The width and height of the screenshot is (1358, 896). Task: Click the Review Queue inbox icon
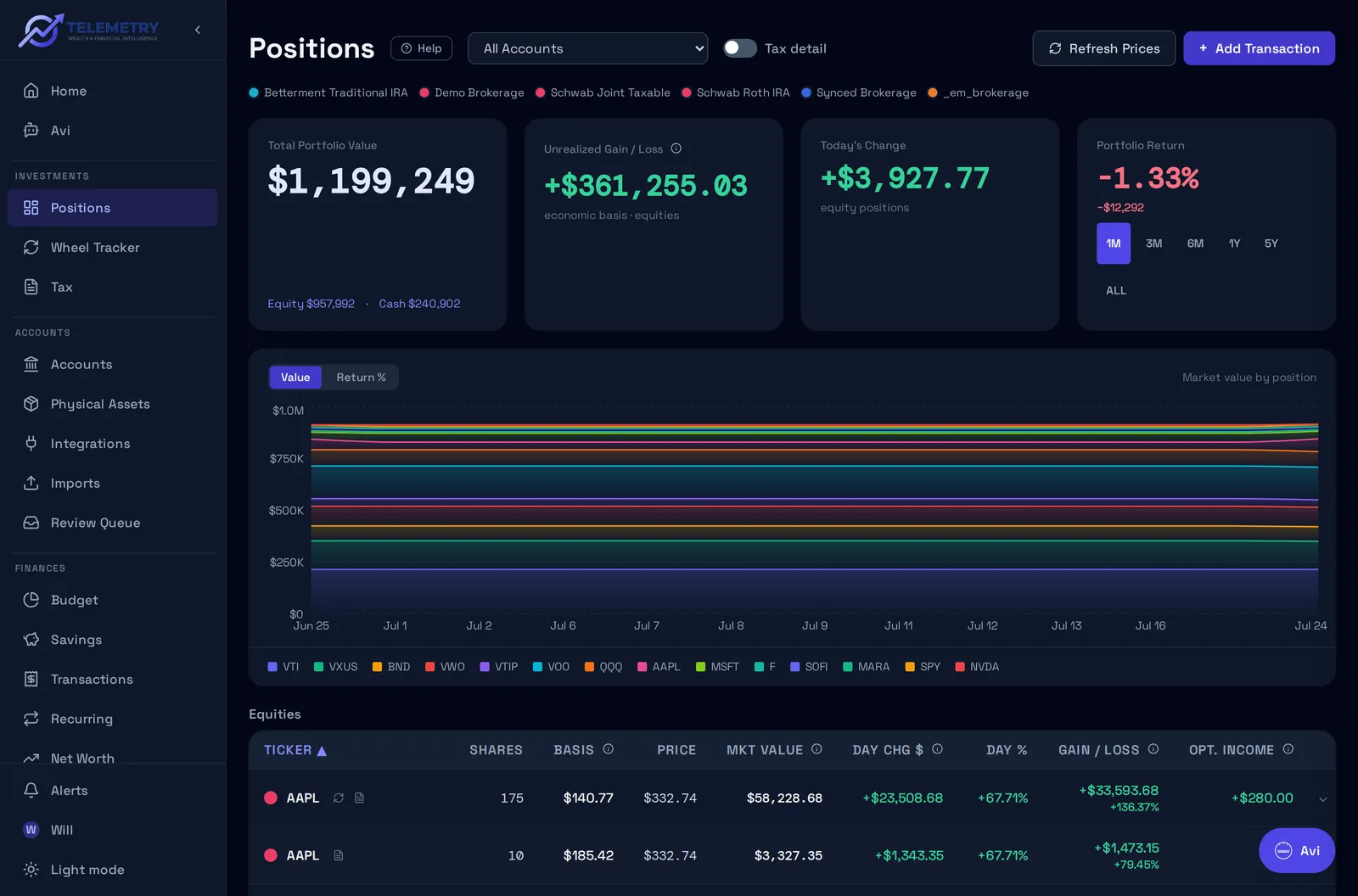[31, 523]
